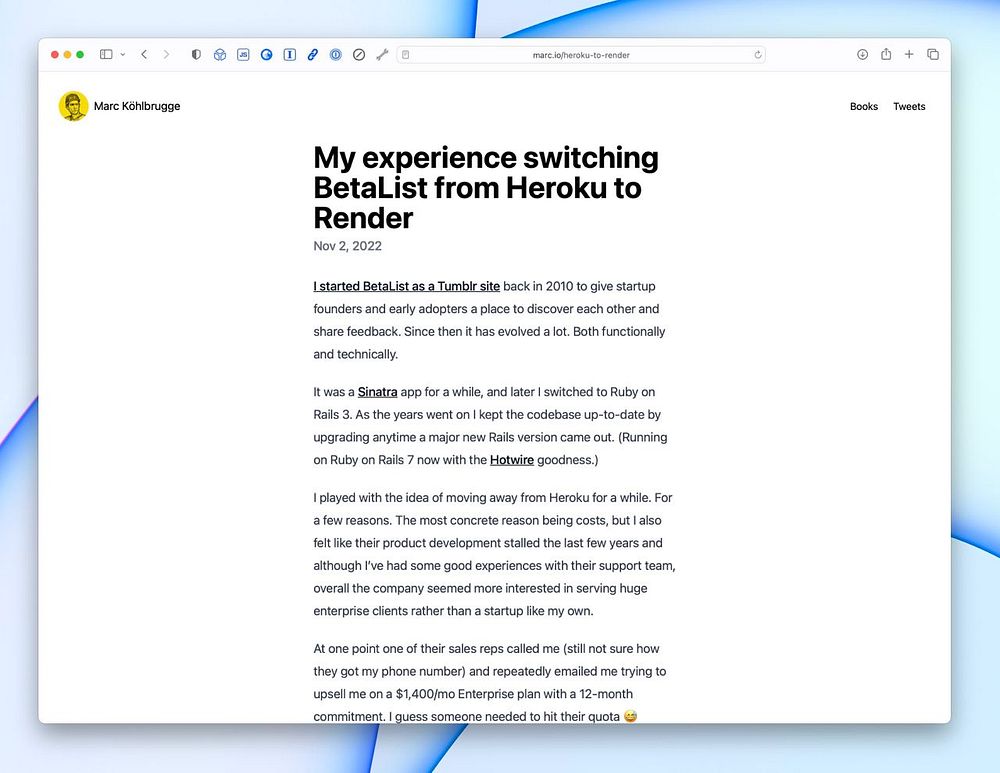Click the circle-slash blocker extension icon

(x=359, y=55)
